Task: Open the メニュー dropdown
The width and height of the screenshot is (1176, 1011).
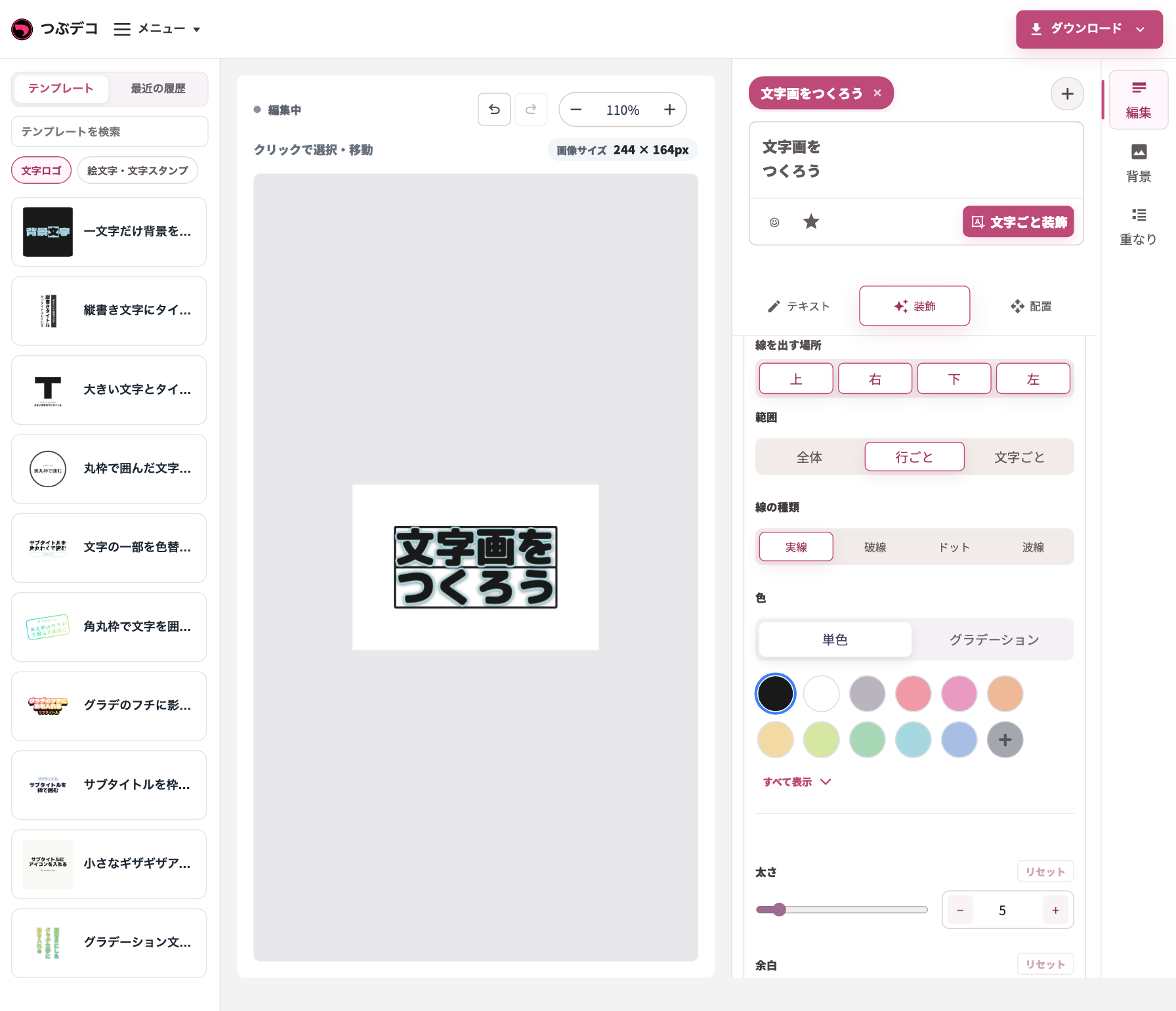Action: [x=157, y=29]
